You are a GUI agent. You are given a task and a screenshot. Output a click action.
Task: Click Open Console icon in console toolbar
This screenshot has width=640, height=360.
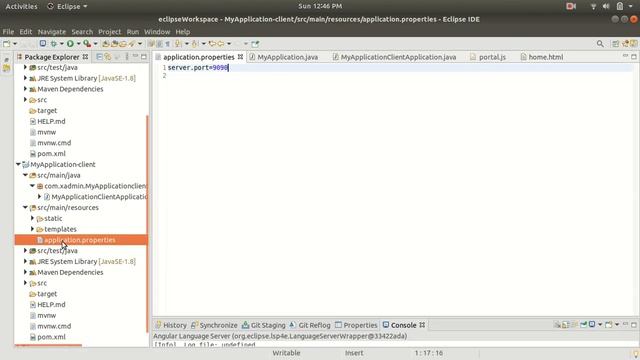coord(608,324)
